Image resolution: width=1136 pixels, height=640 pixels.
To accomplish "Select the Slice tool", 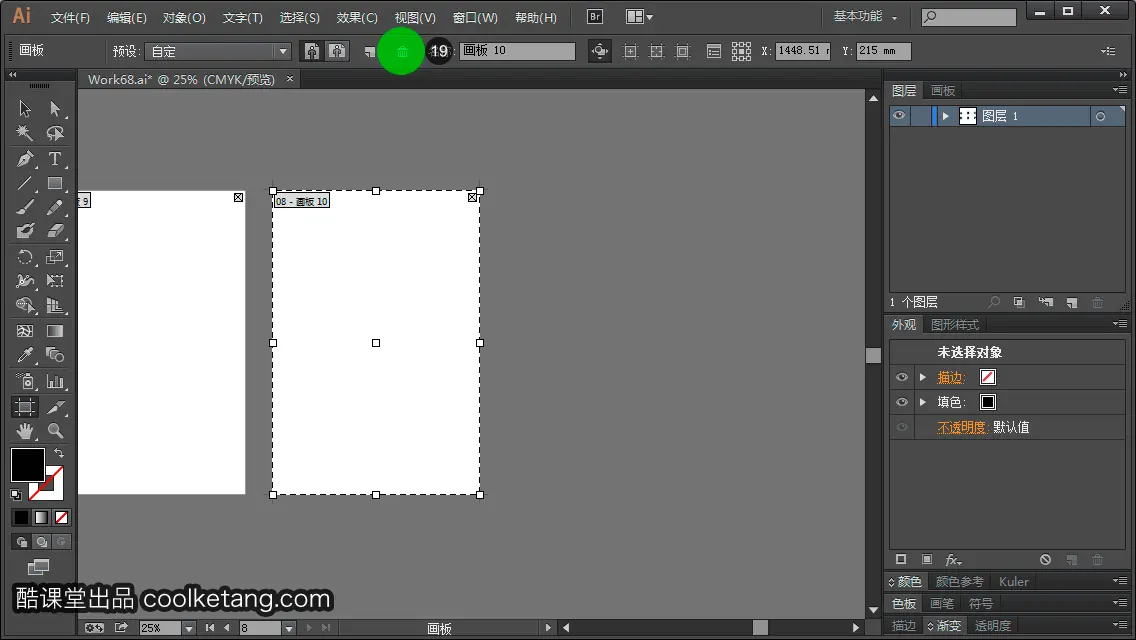I will coord(55,407).
